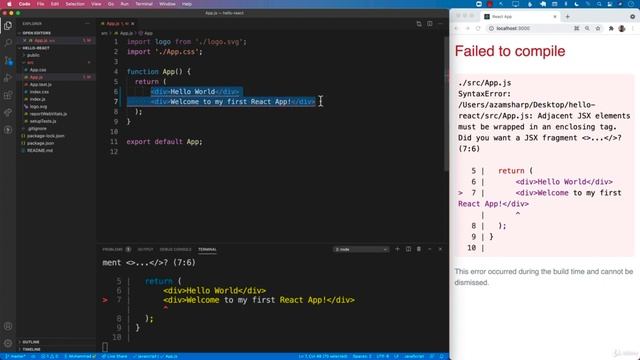
Task: Open the View menu
Action: pos(96,4)
